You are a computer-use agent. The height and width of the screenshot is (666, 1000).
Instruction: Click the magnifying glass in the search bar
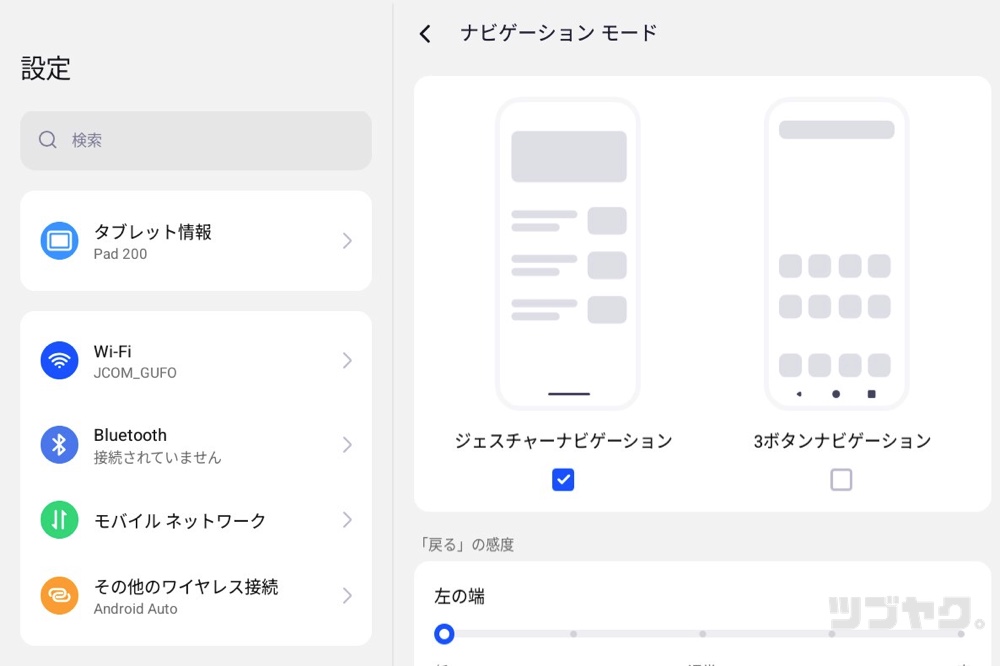coord(47,140)
